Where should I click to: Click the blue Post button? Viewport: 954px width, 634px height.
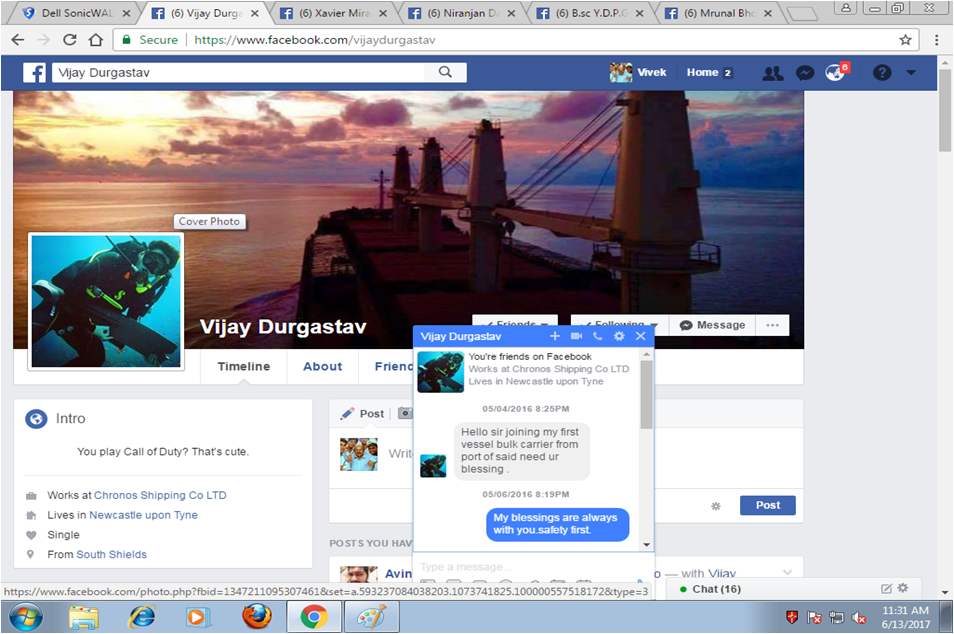pos(767,505)
